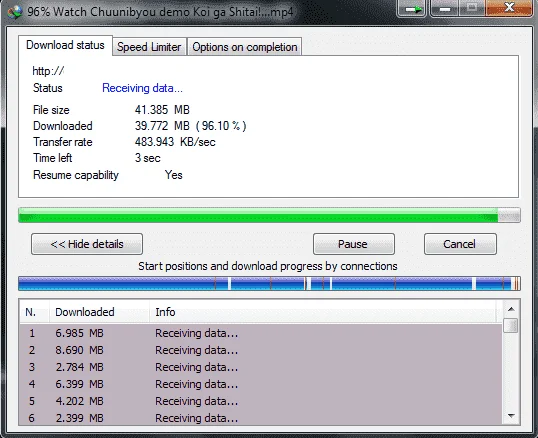Select connection row 2 with 8.690 MB
Image resolution: width=538 pixels, height=438 pixels.
[261, 350]
